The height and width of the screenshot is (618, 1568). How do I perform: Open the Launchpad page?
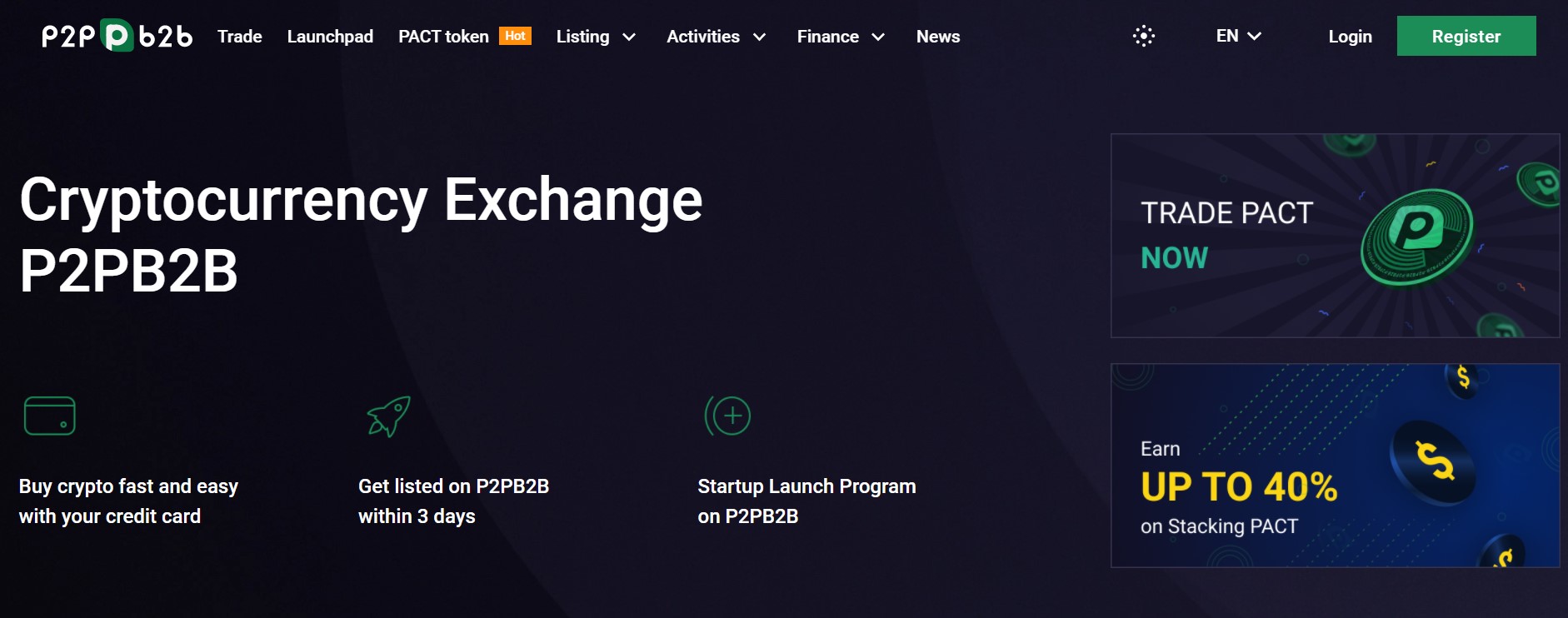pos(330,37)
